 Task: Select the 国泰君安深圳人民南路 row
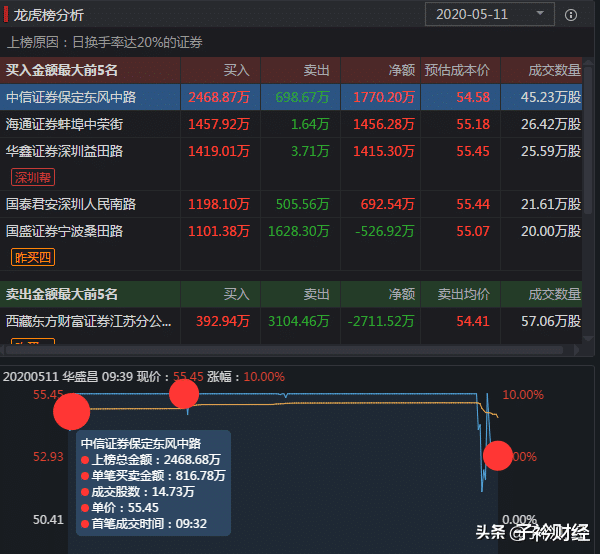[291, 204]
